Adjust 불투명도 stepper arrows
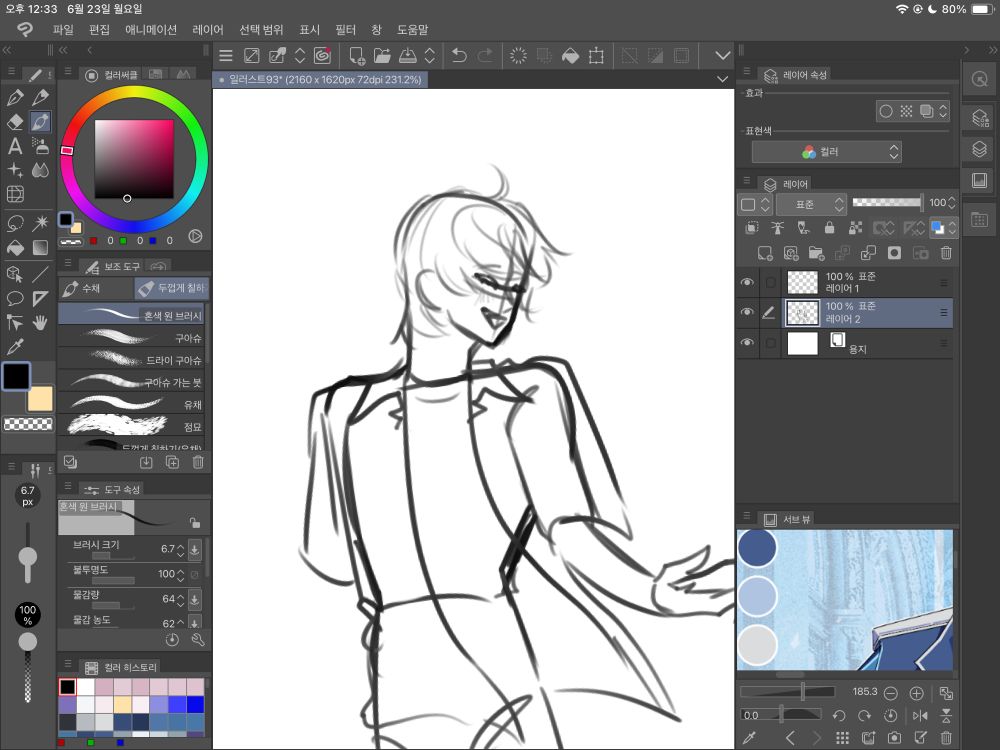 [x=180, y=574]
